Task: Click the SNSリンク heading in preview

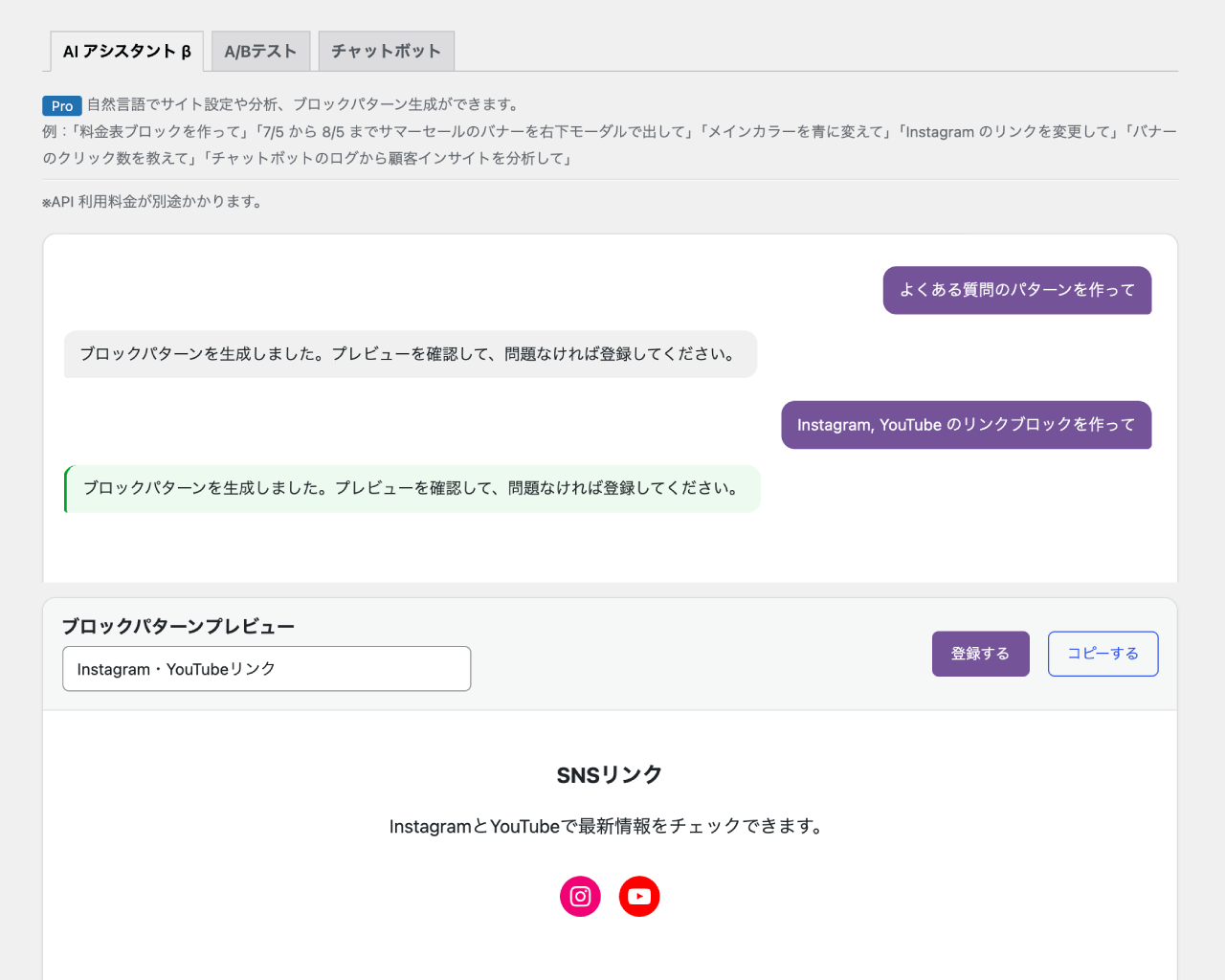Action: tap(610, 775)
